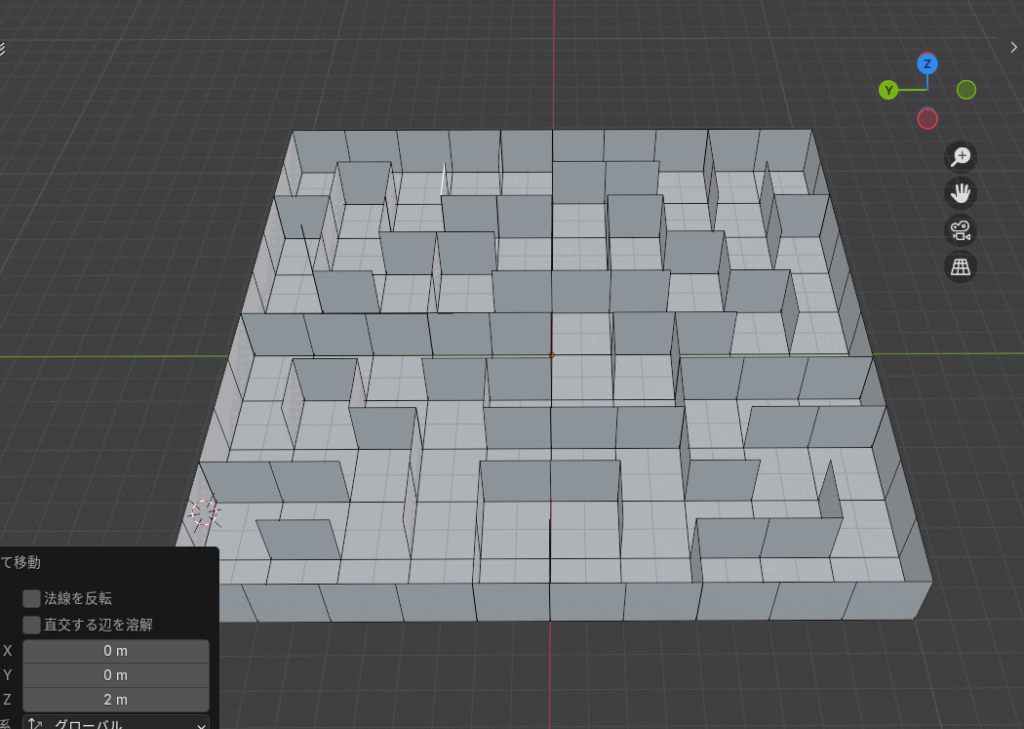Screen dimensions: 1024x729
Task: Click the green Y axis on the navigation gizmo
Action: (886, 89)
